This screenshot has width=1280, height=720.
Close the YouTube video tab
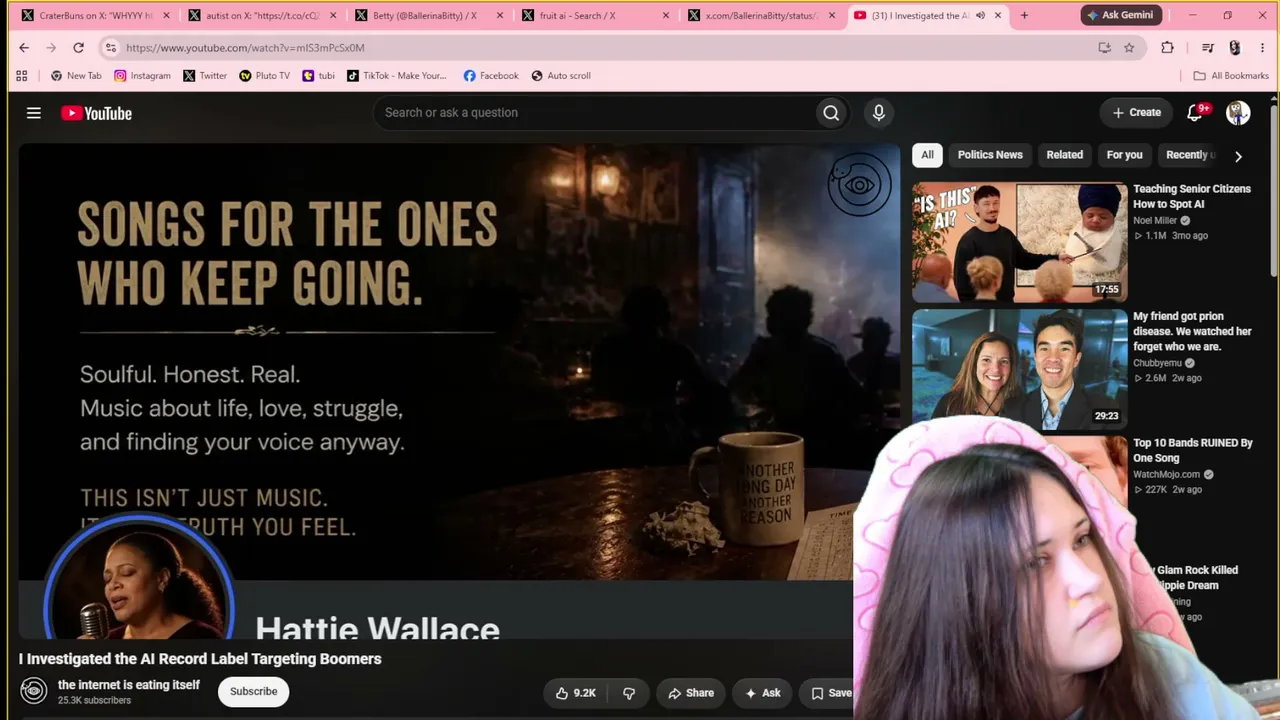[x=998, y=15]
